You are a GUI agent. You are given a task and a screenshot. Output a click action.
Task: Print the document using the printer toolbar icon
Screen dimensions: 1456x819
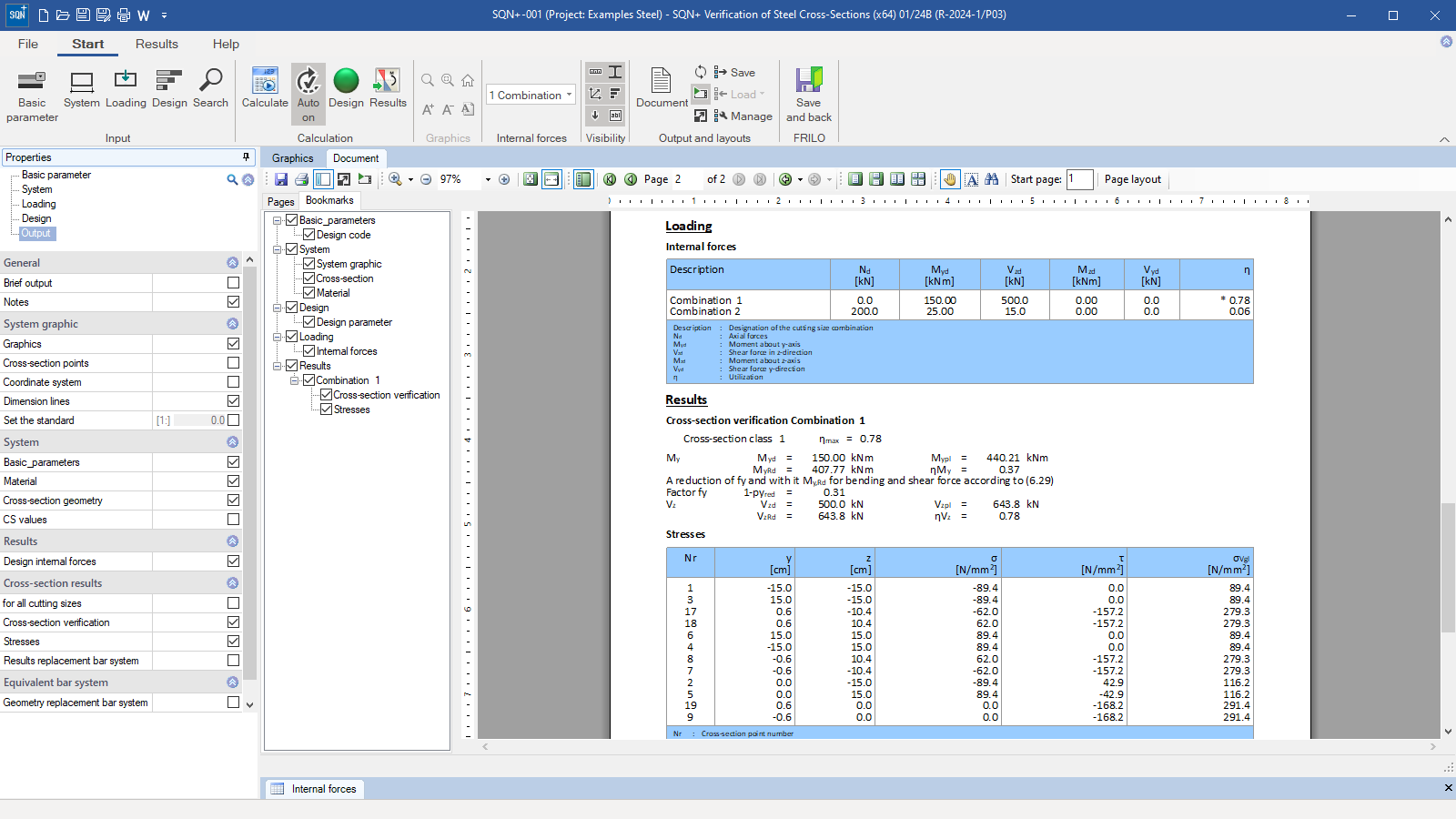302,179
